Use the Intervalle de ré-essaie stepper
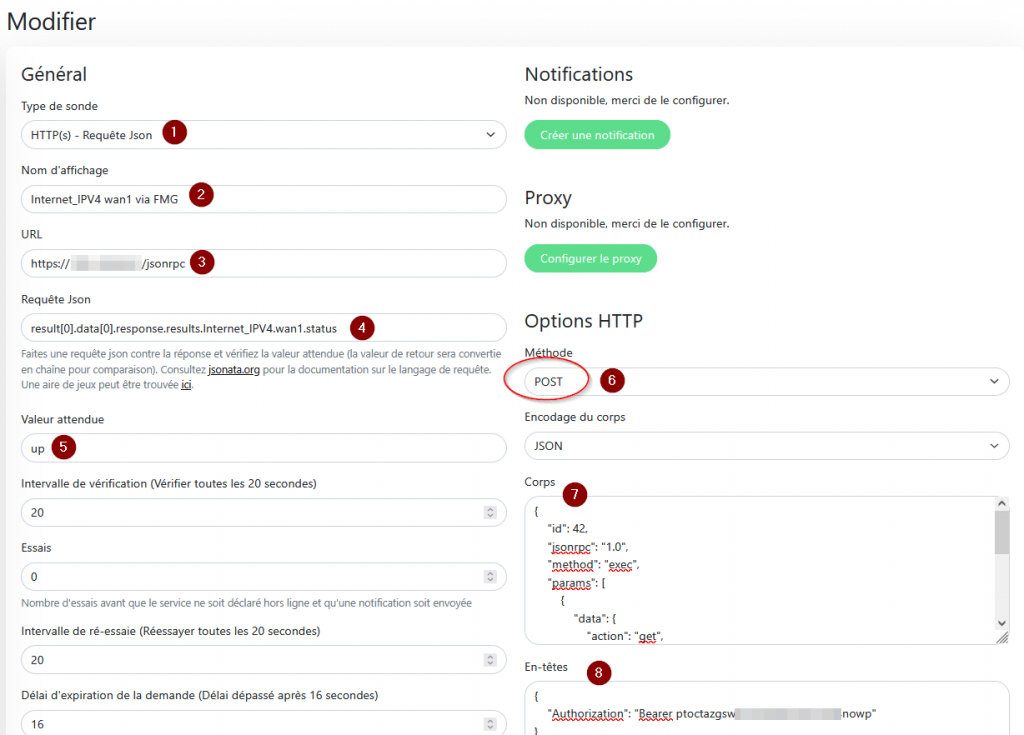The height and width of the screenshot is (735, 1024). click(x=490, y=660)
